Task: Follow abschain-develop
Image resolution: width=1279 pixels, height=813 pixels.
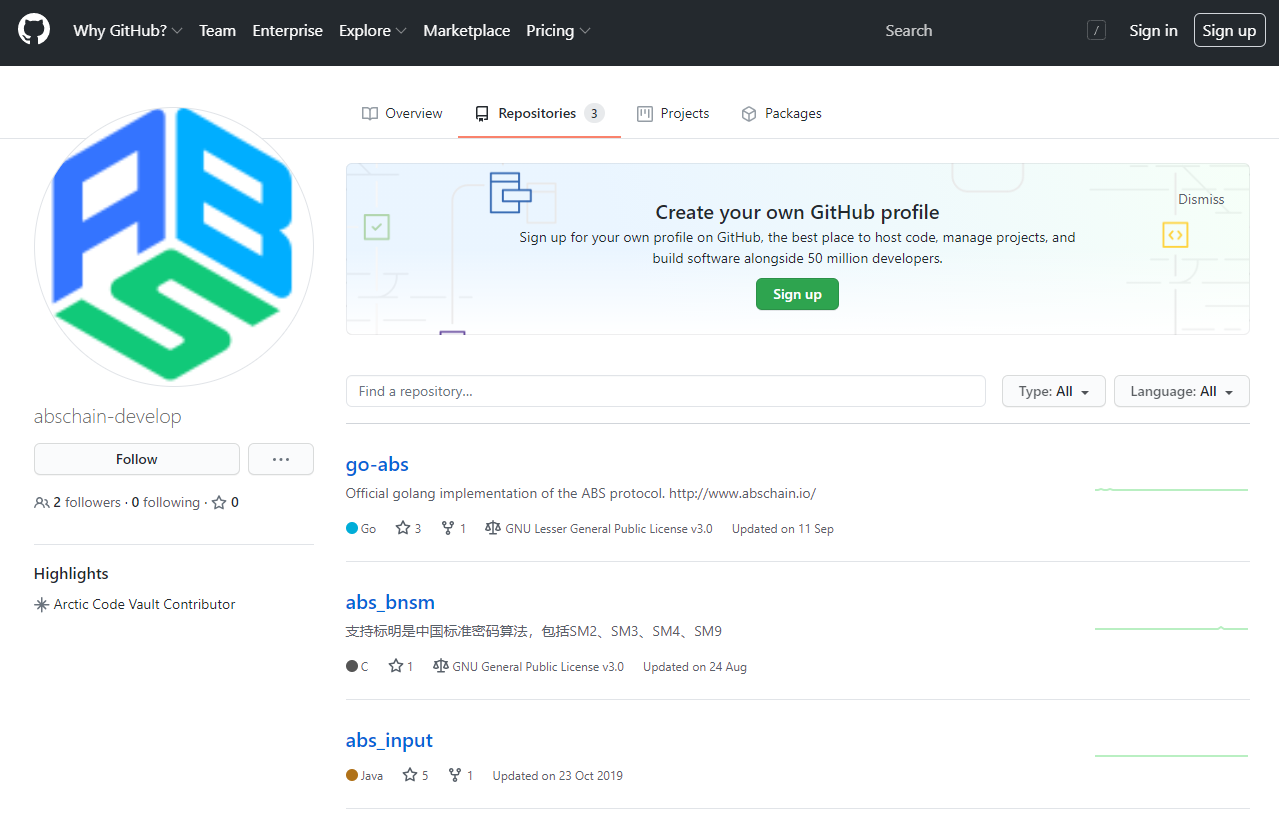Action: 137,459
